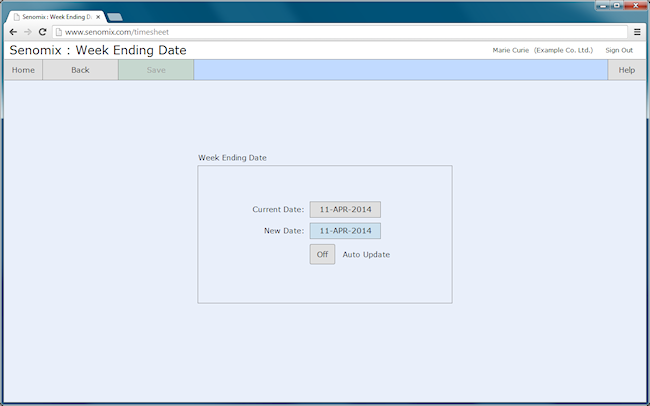The image size is (650, 406).
Task: Open the browser hamburger menu
Action: coord(637,32)
